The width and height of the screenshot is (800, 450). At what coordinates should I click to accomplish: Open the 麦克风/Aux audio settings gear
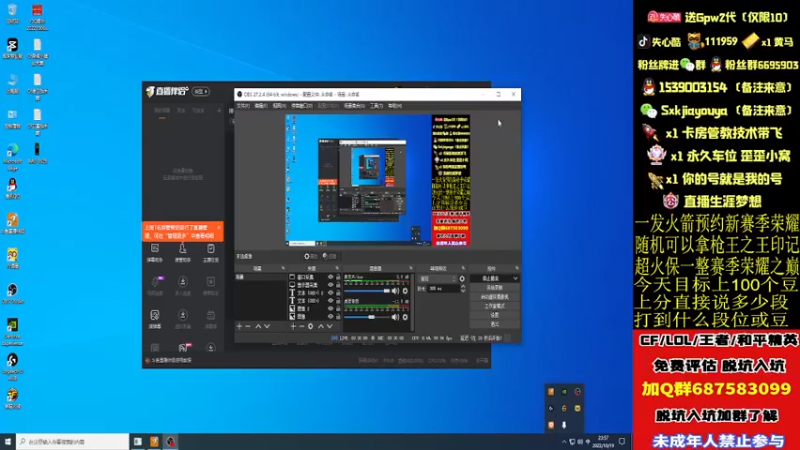[x=405, y=291]
